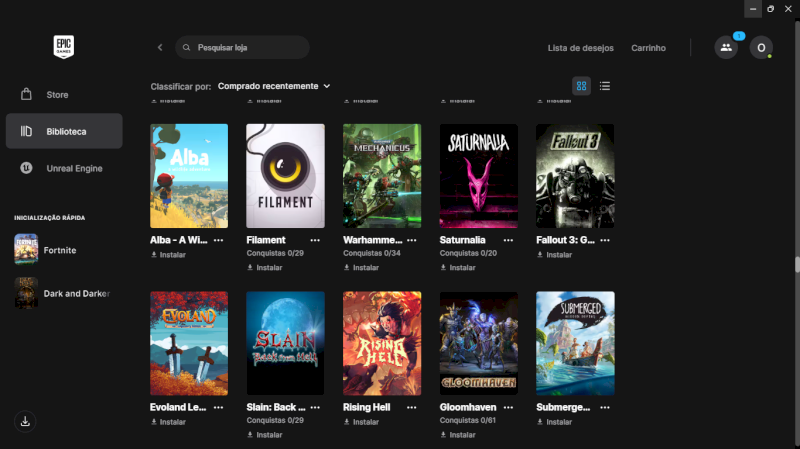Screen dimensions: 800x449
Task: Open options menu for Slain
Action: (x=315, y=408)
